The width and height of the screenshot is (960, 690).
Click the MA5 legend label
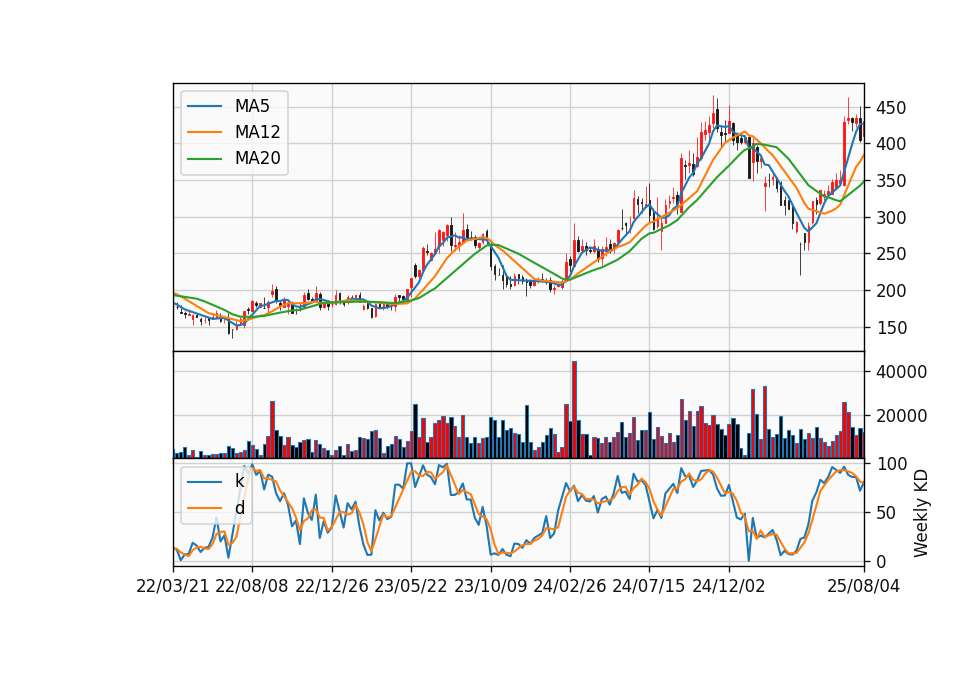252,106
